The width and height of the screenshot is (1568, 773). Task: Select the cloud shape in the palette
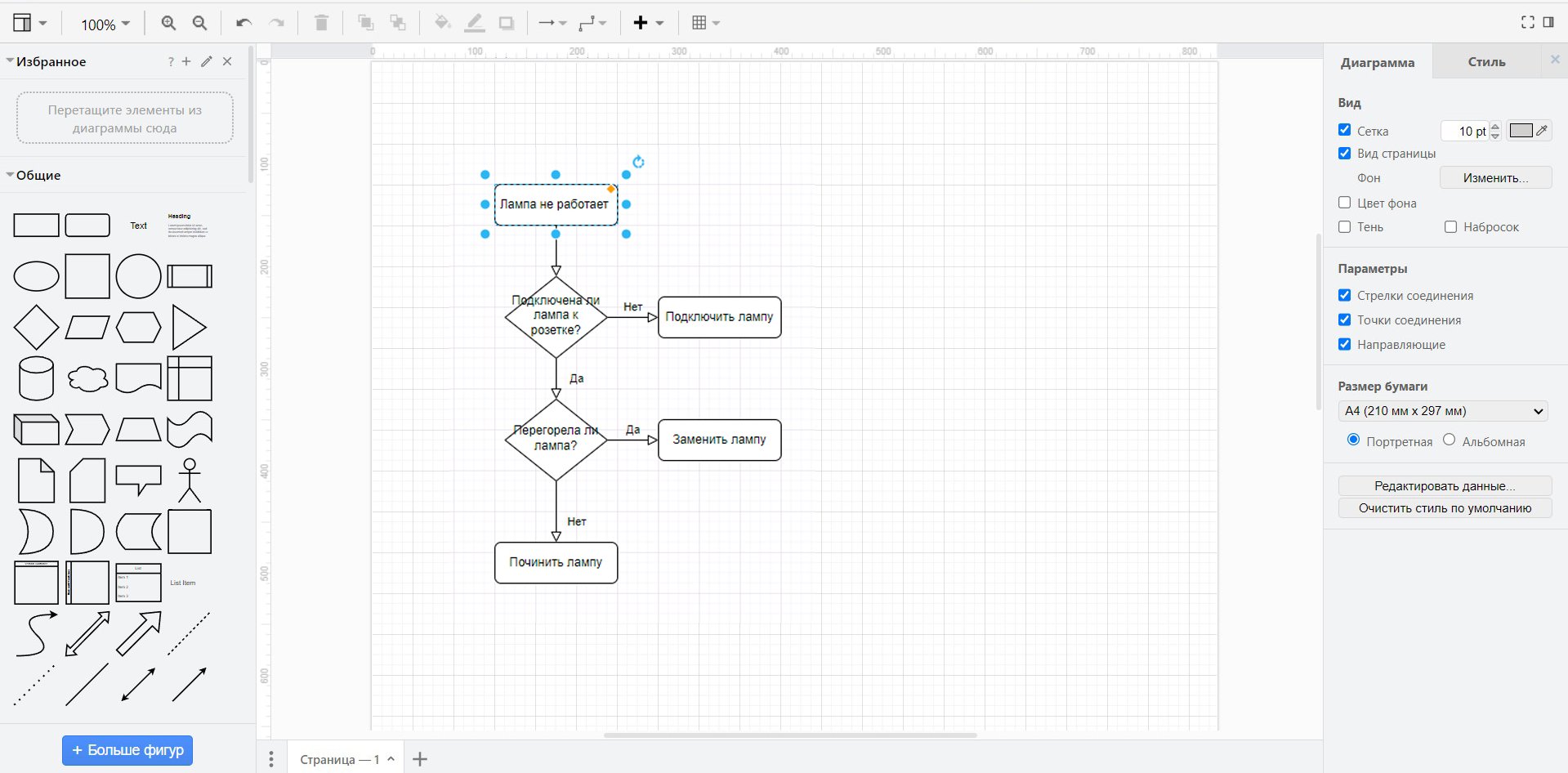click(87, 378)
